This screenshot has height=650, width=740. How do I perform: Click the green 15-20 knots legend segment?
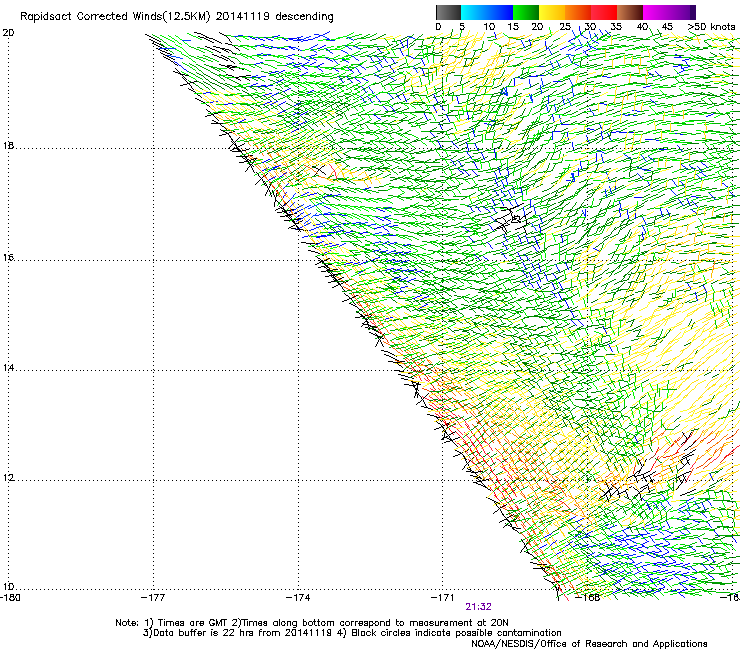coord(526,12)
